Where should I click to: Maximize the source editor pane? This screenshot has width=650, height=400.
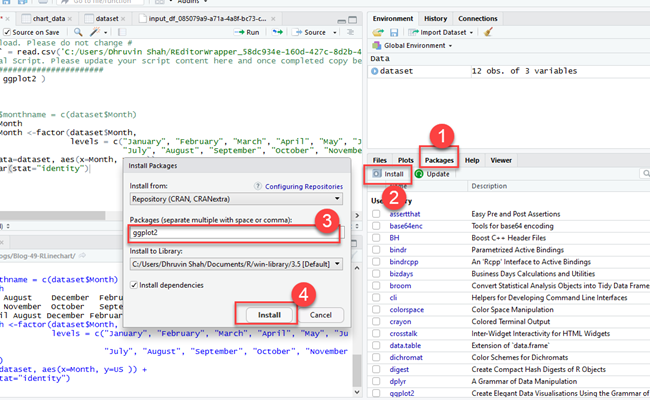(x=352, y=19)
